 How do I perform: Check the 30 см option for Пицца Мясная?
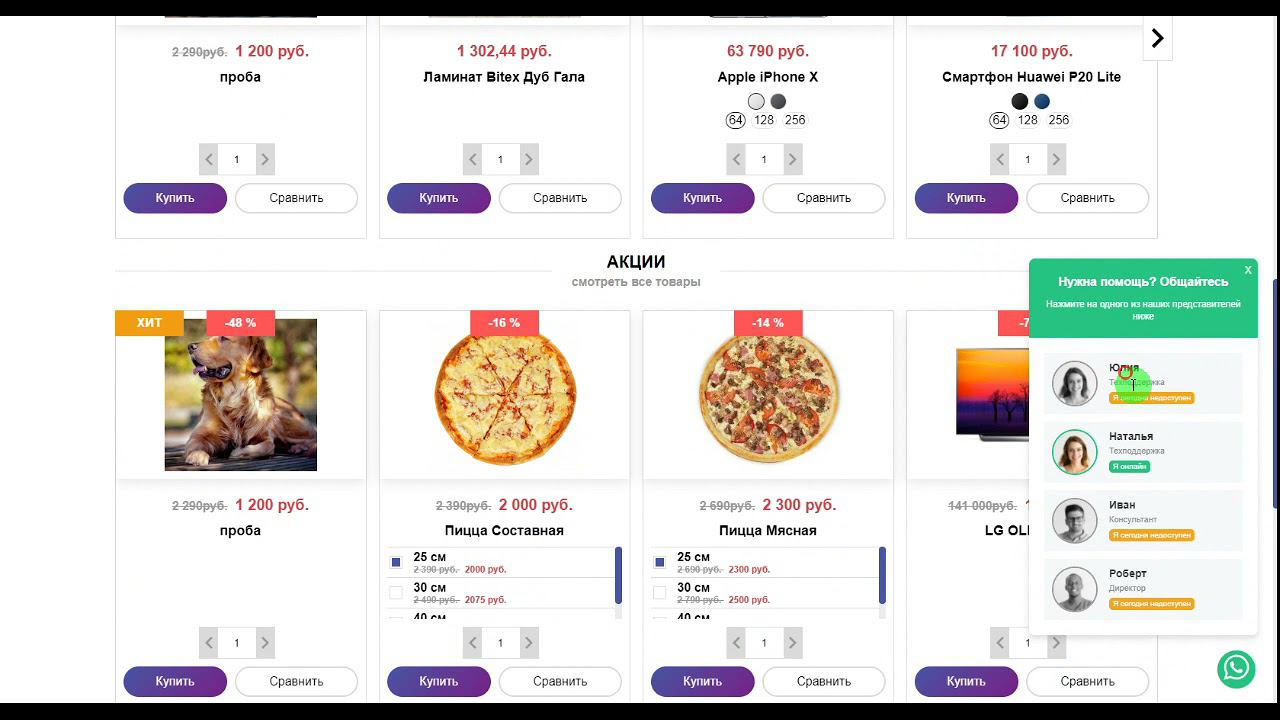tap(659, 593)
